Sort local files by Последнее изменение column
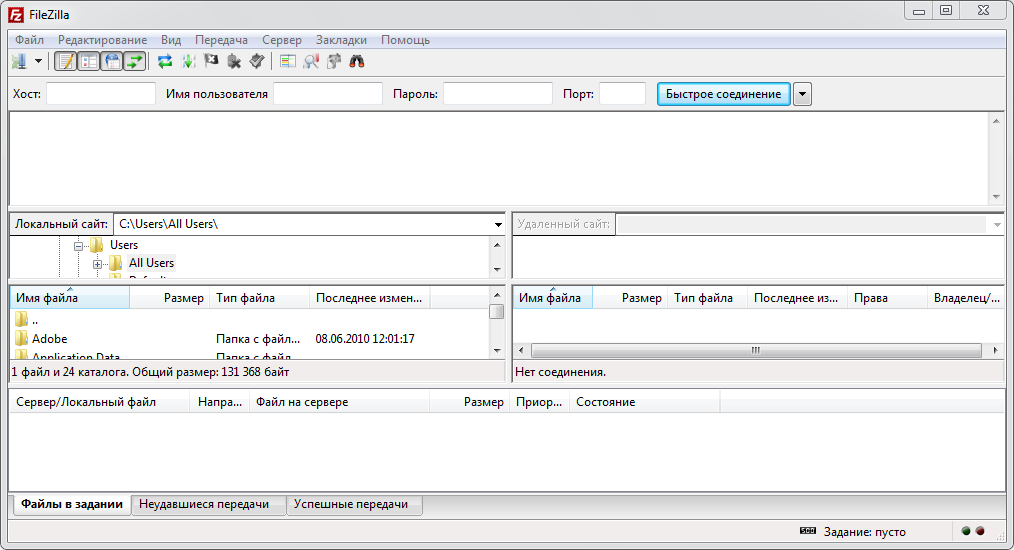The height and width of the screenshot is (550, 1014). click(370, 298)
